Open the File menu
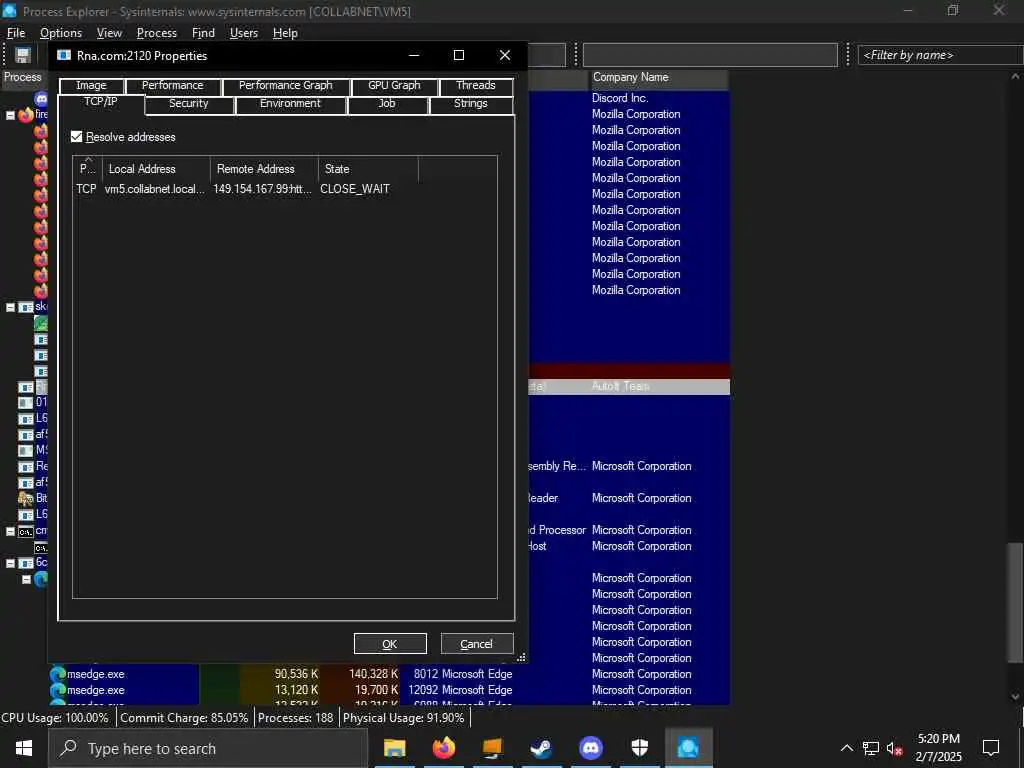Image resolution: width=1024 pixels, height=768 pixels. point(16,33)
